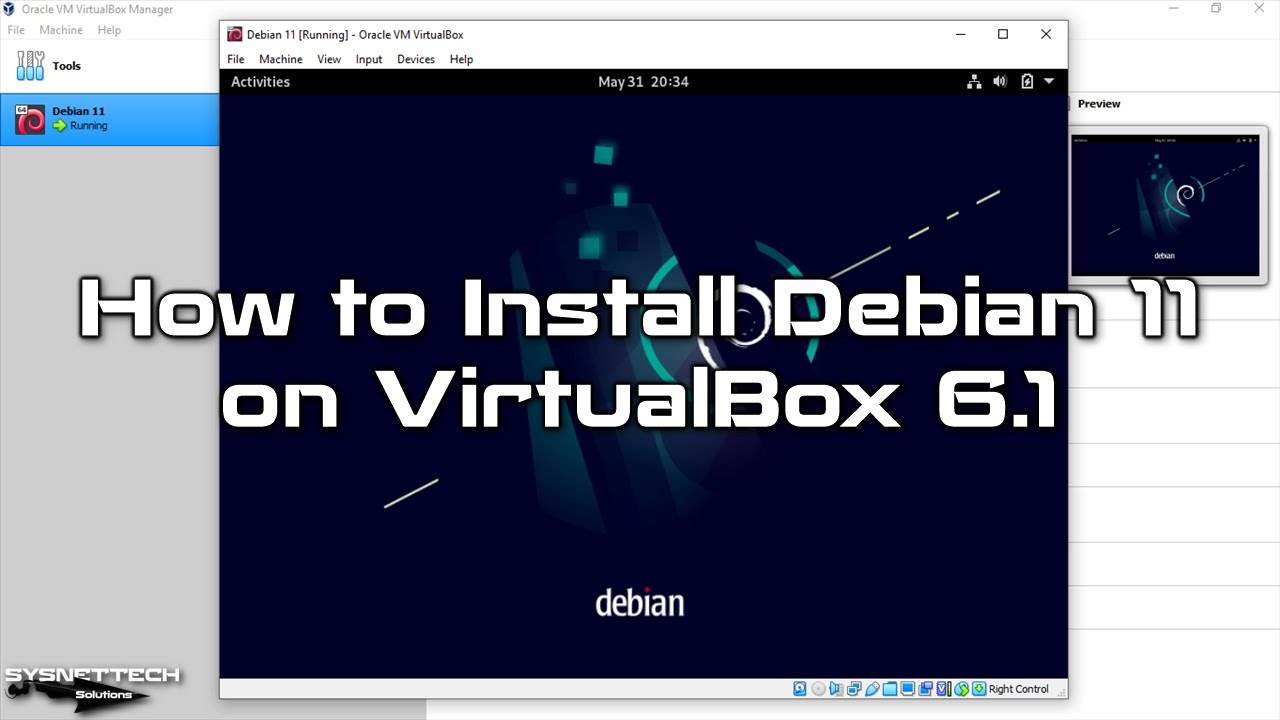Click the Running status text under Debian 11

(88, 126)
